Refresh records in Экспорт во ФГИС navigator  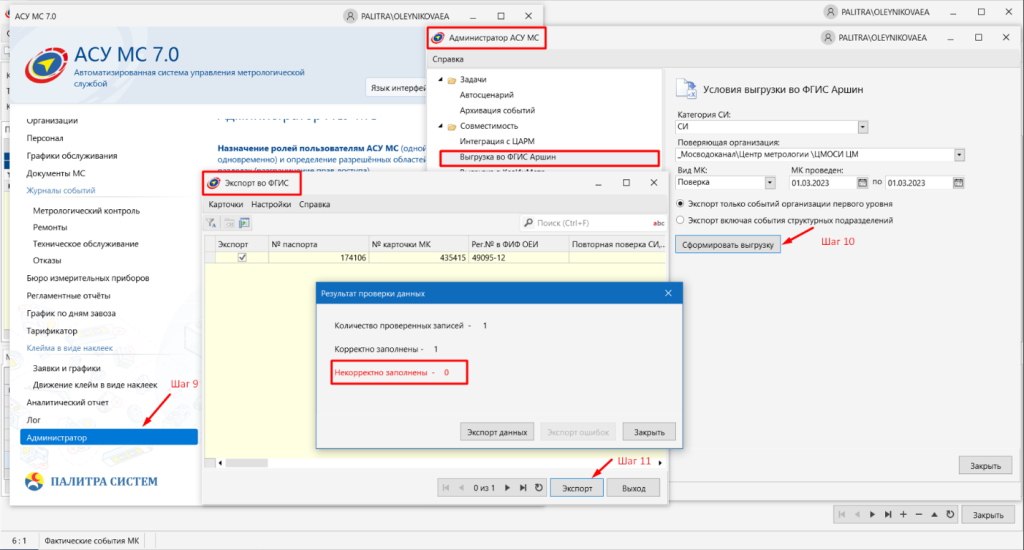coord(539,488)
